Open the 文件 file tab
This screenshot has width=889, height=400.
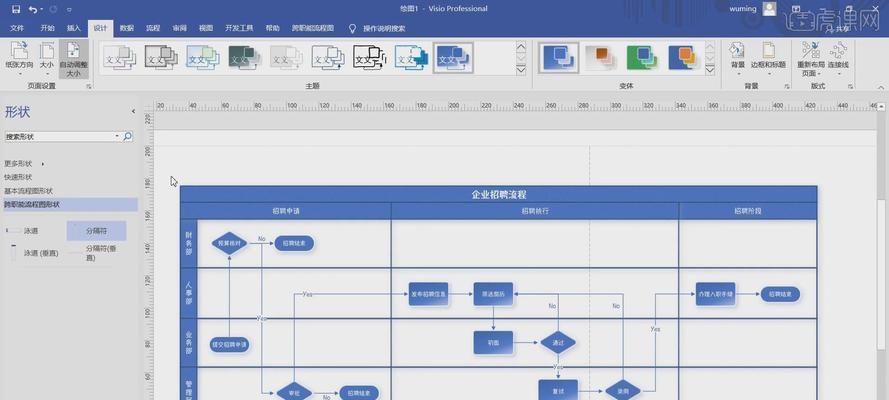(x=17, y=28)
